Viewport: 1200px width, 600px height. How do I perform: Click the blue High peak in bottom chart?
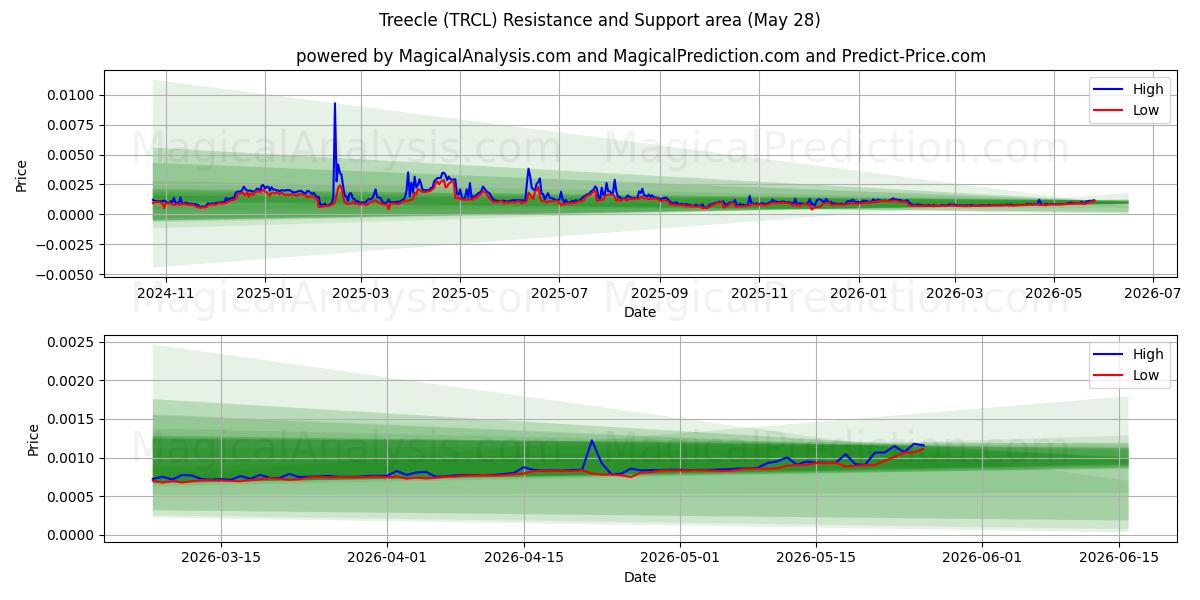point(591,441)
